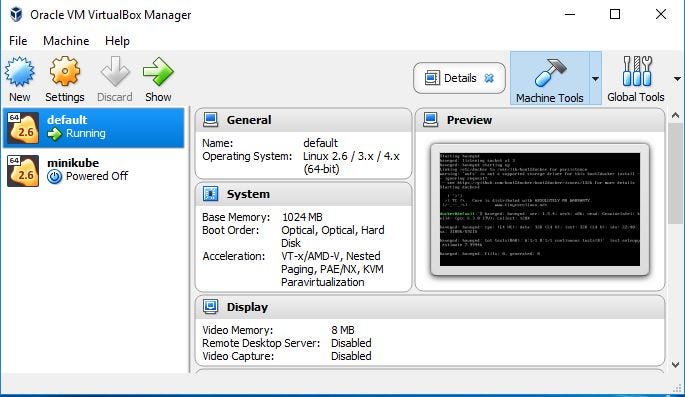685x397 pixels.
Task: Expand Global Tools dropdown arrow
Action: (677, 79)
